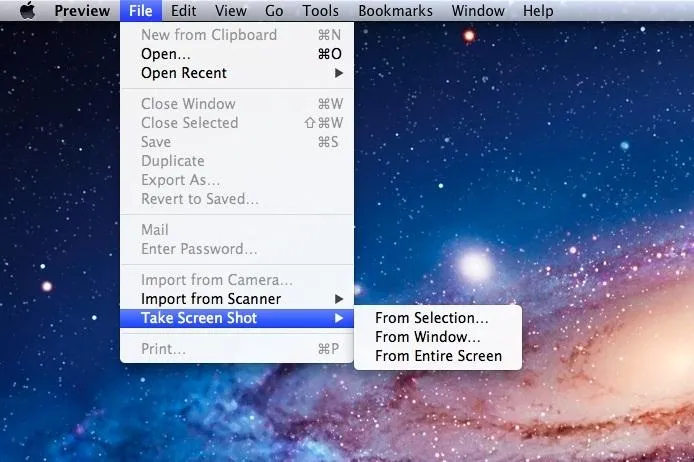Click the Take Screen Shot menu item
The width and height of the screenshot is (694, 462).
pyautogui.click(x=237, y=318)
